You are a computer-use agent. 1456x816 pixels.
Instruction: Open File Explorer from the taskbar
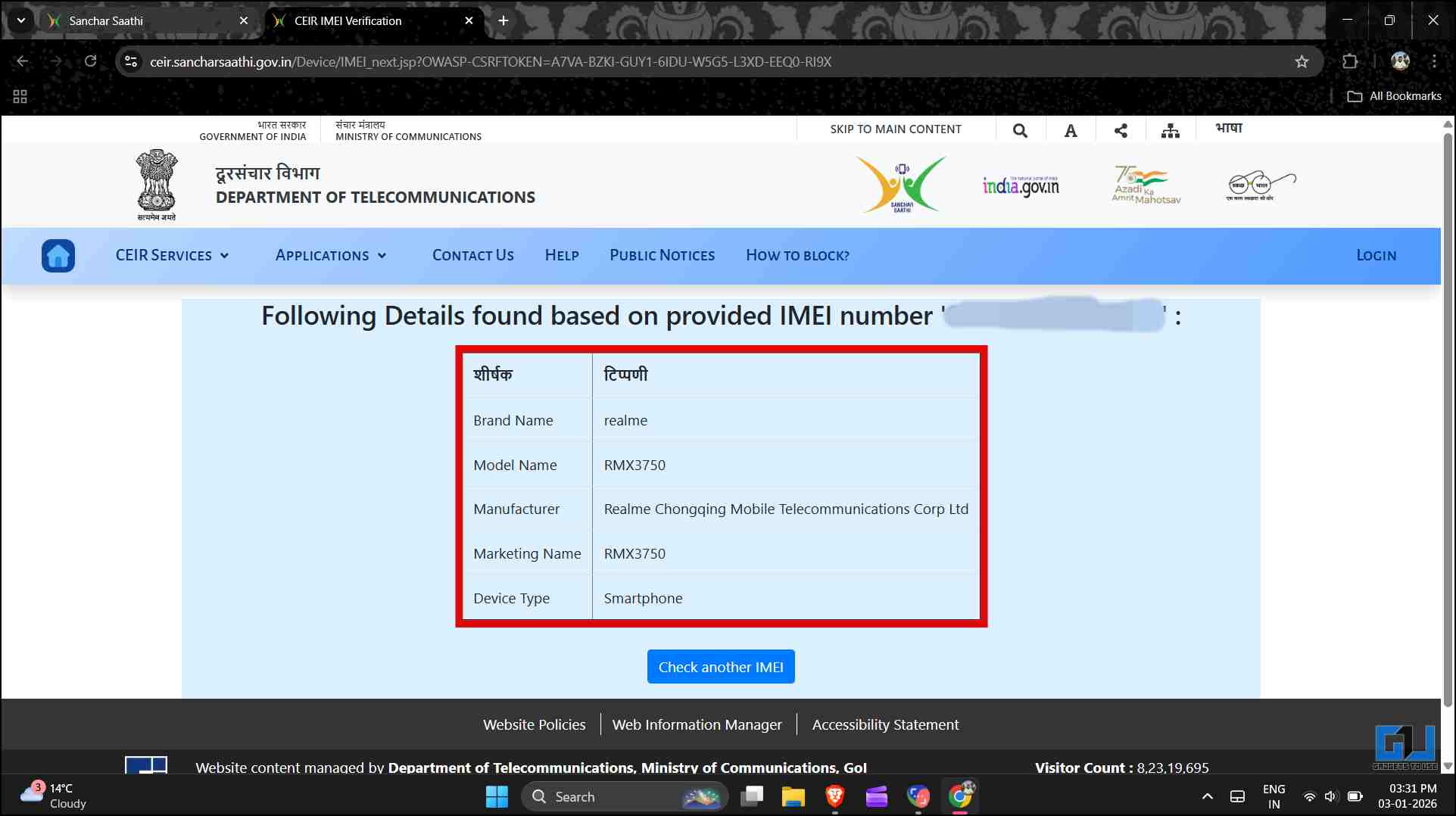793,797
